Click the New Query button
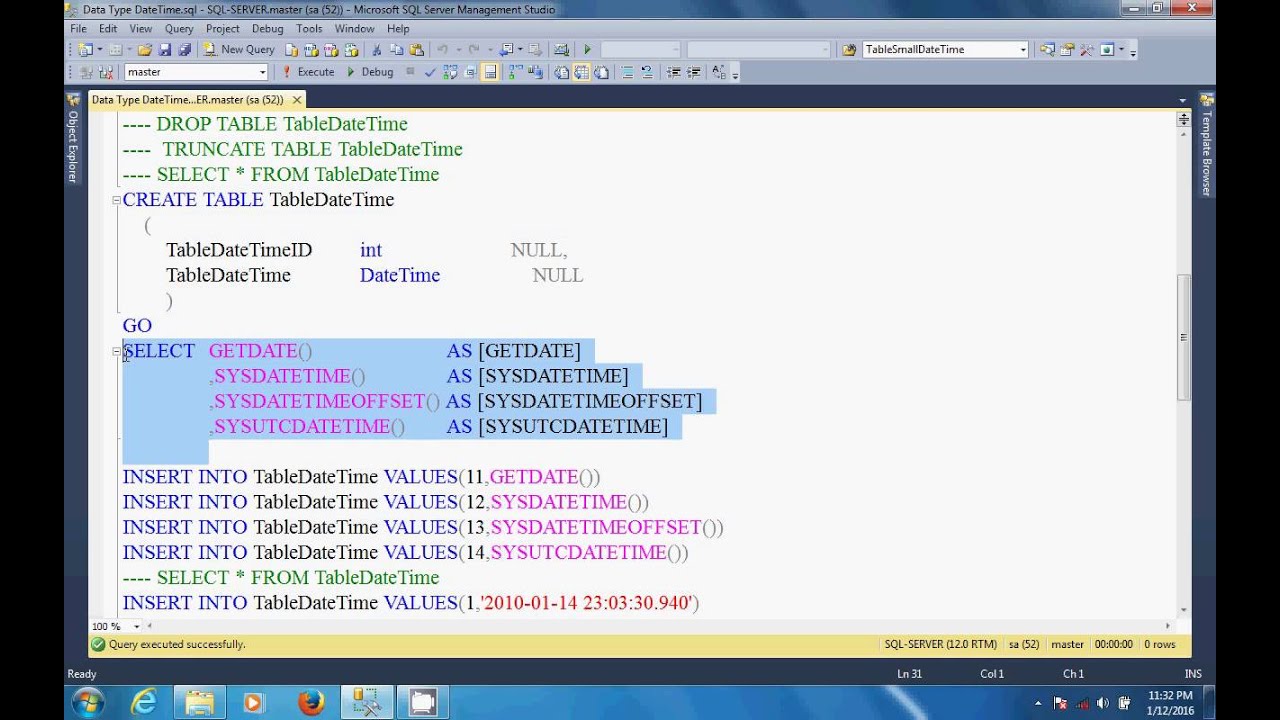Image resolution: width=1280 pixels, height=720 pixels. pyautogui.click(x=239, y=49)
